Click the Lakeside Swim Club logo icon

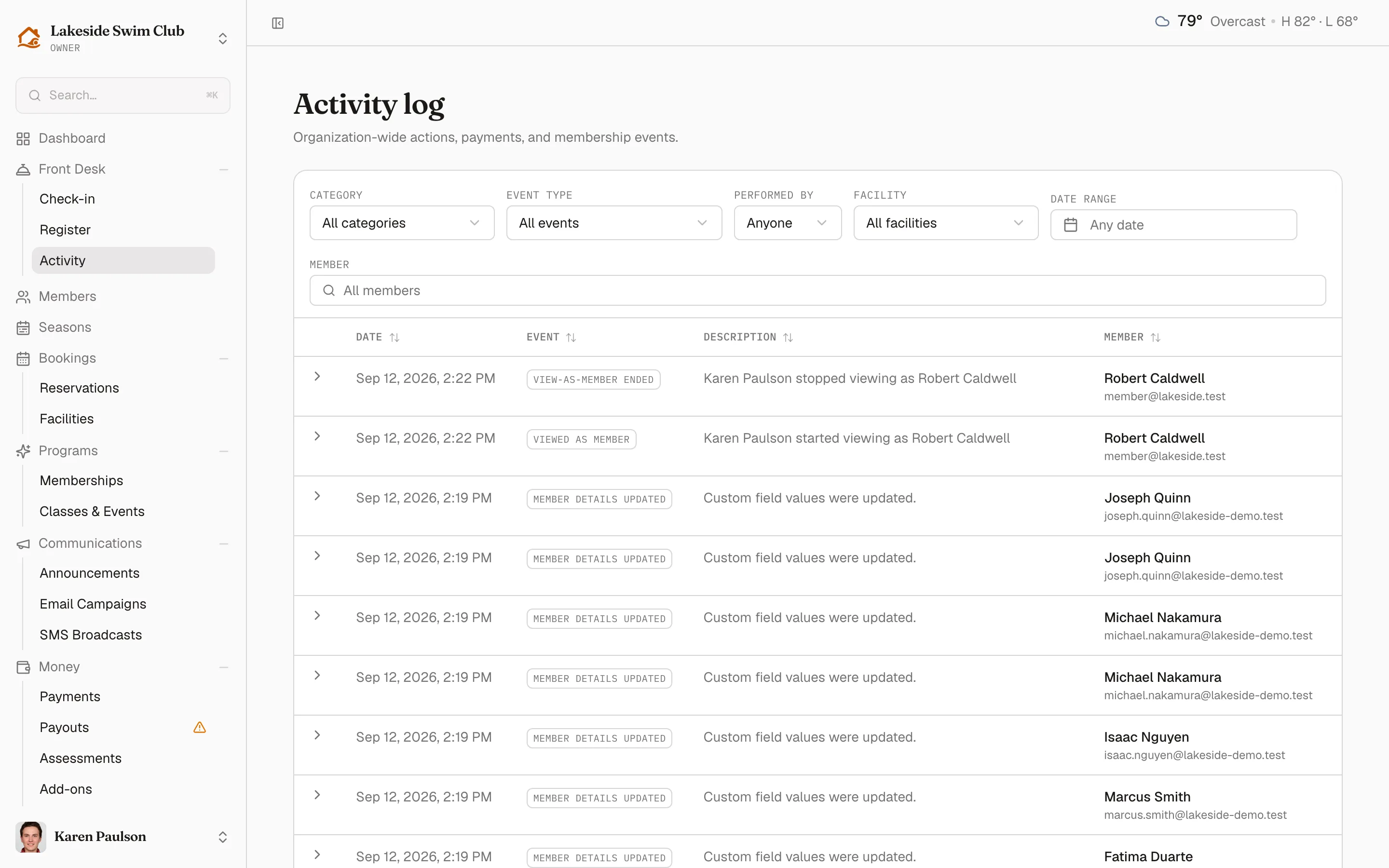coord(29,37)
